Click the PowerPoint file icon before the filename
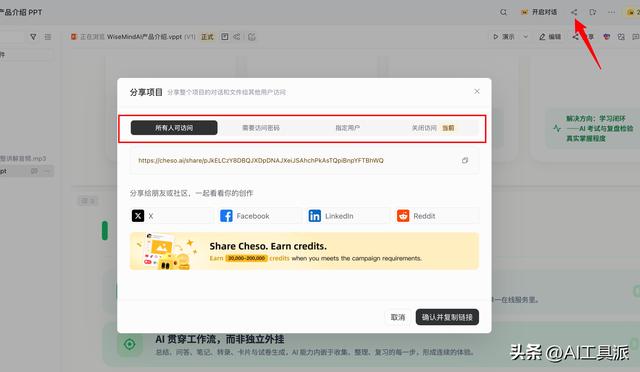Viewport: 640px width, 372px height. click(x=74, y=37)
